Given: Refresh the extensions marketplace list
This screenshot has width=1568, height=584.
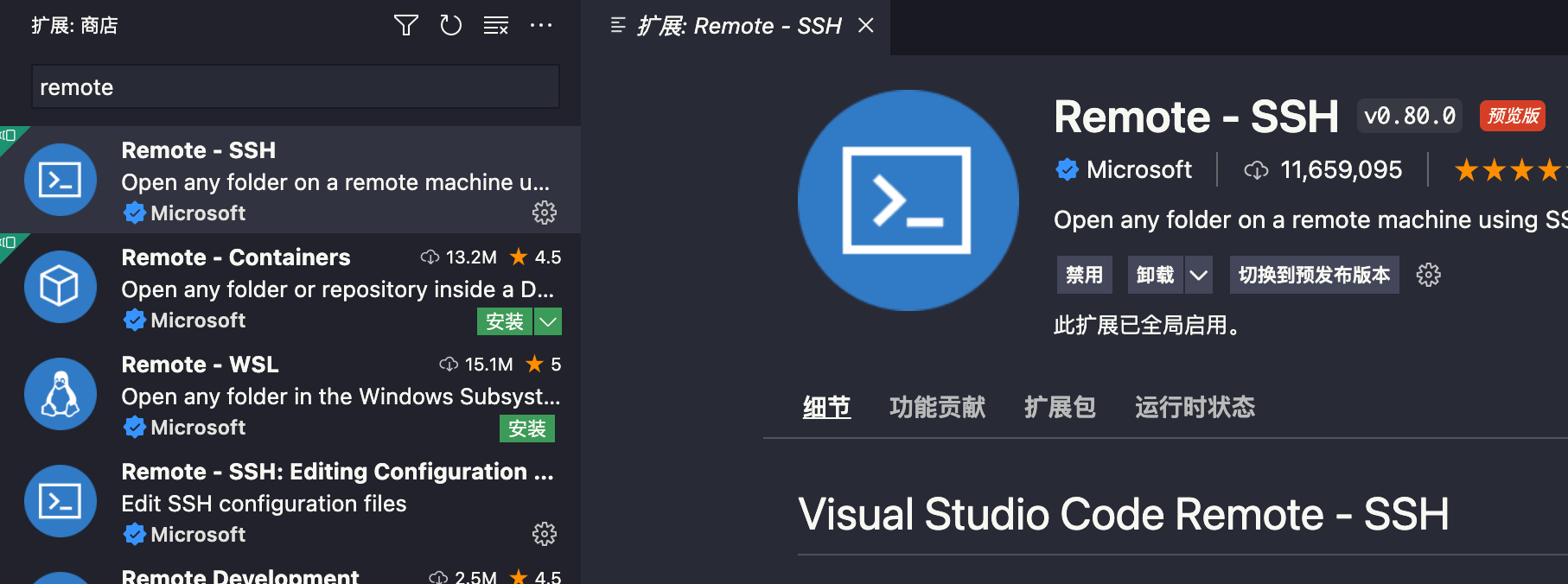Looking at the screenshot, I should [x=450, y=26].
